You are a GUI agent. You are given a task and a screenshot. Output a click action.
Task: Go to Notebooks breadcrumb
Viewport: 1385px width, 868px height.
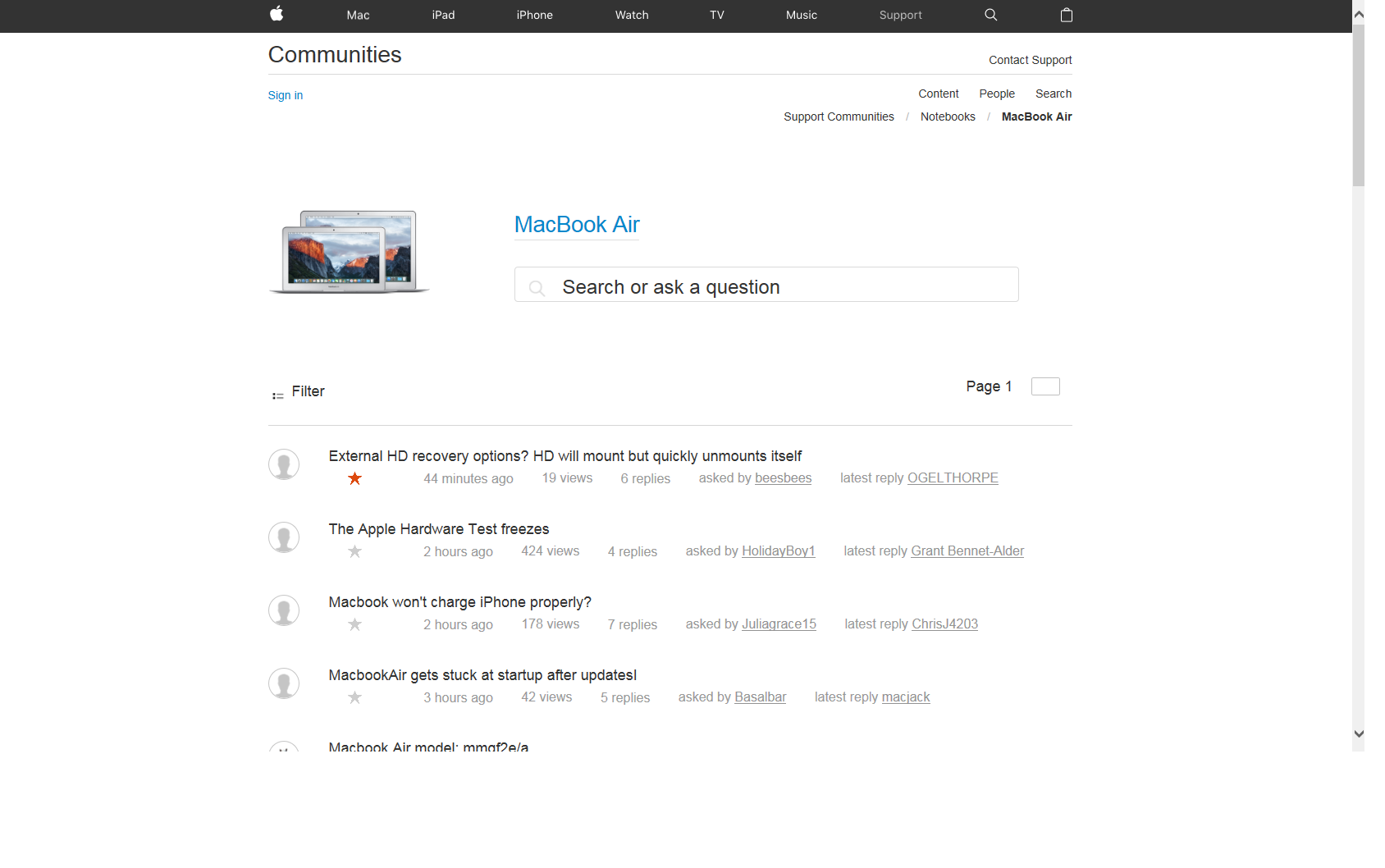948,116
